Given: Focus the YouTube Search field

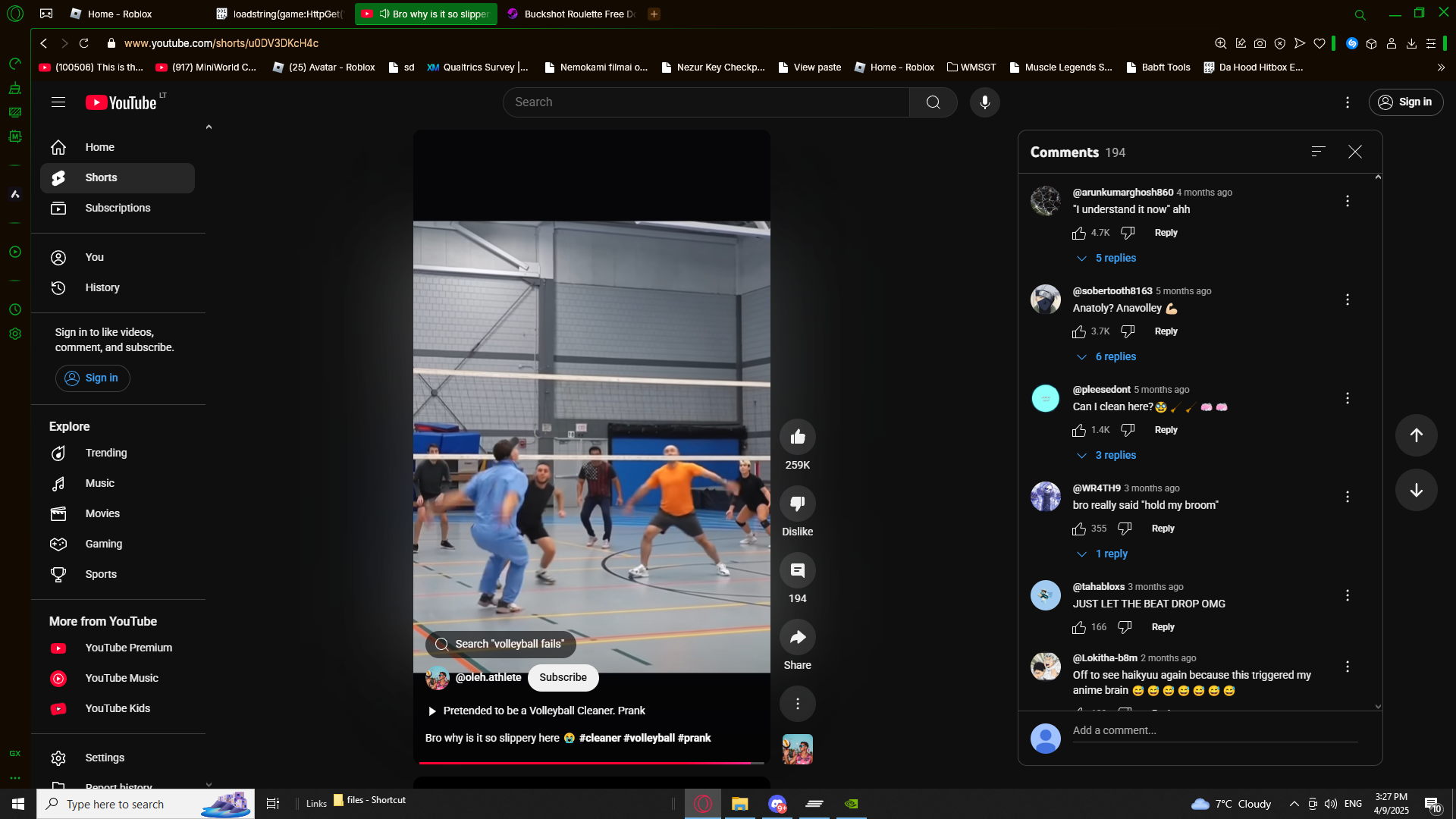Looking at the screenshot, I should tap(705, 102).
